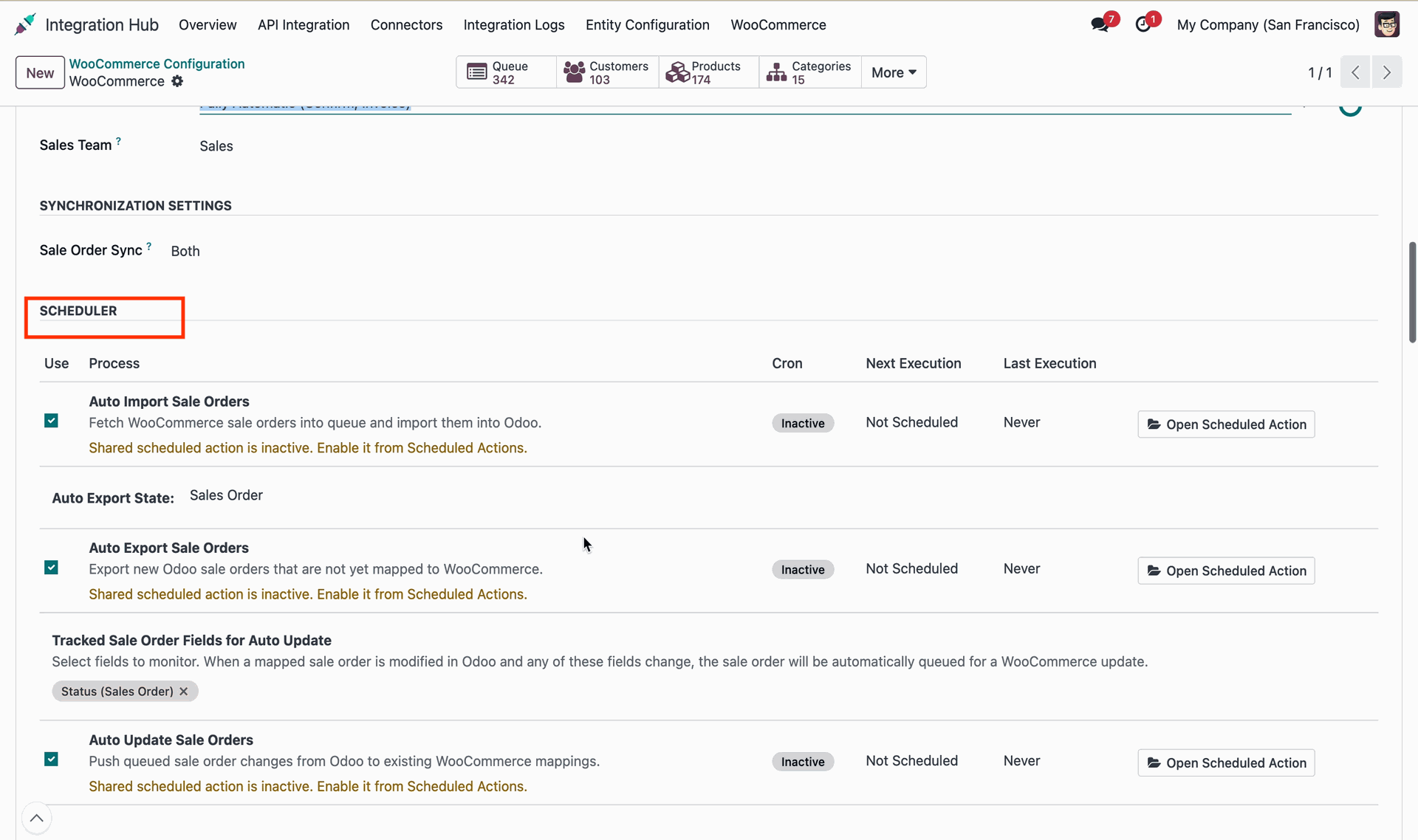Image resolution: width=1418 pixels, height=840 pixels.
Task: Open the Auto Export State selection Sales Order
Action: (226, 495)
